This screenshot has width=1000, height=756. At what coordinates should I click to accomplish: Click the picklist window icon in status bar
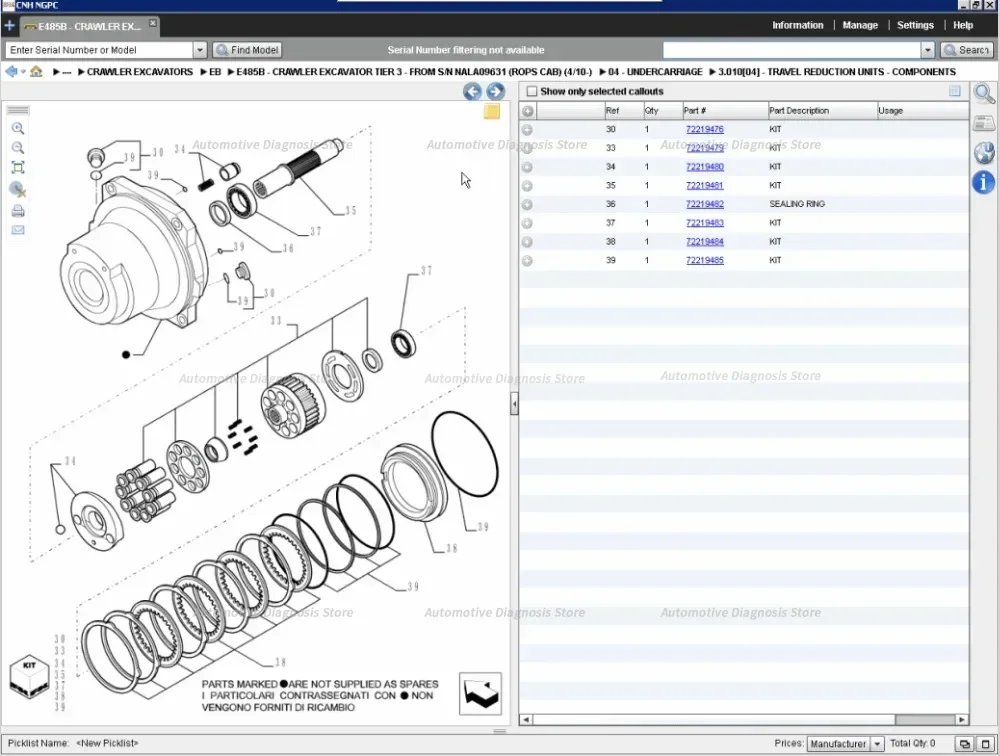point(964,744)
